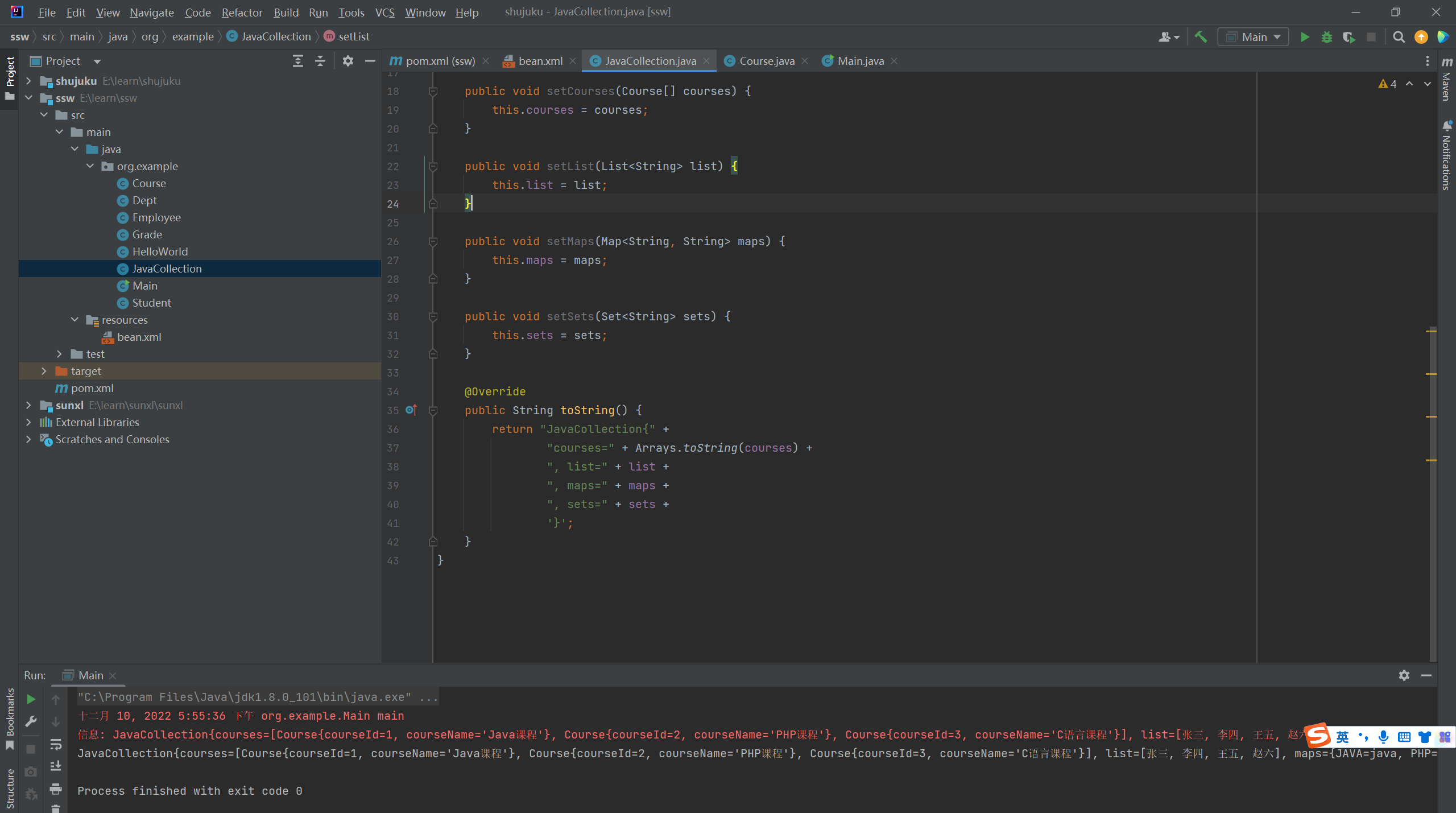This screenshot has width=1456, height=813.
Task: Toggle scroll to end in Run console
Action: (x=56, y=766)
